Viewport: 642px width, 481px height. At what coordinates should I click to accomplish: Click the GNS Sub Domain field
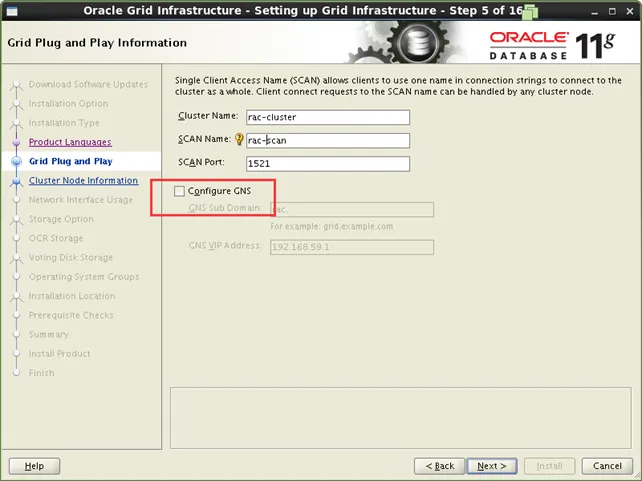tap(352, 210)
